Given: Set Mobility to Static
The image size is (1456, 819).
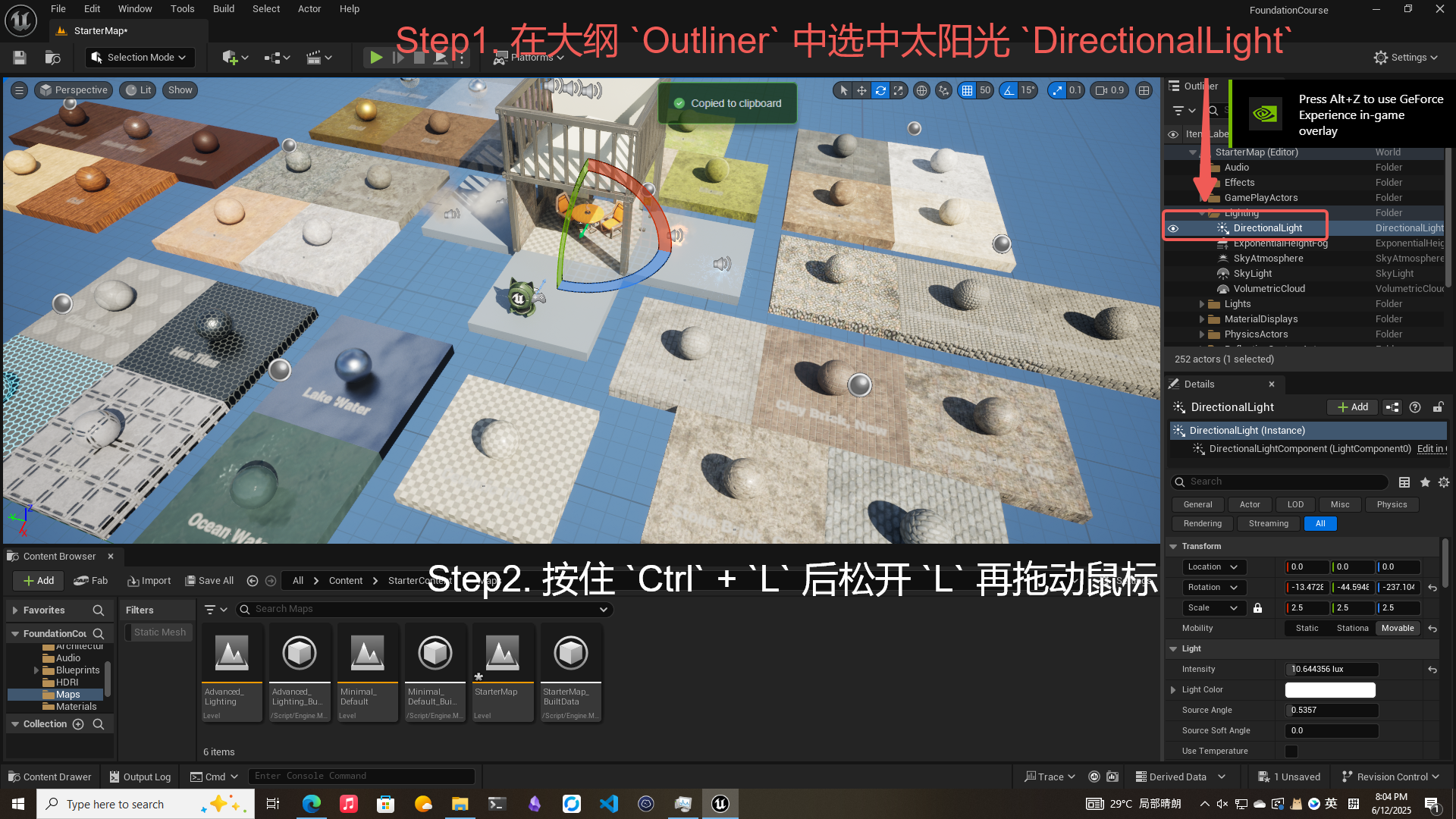Looking at the screenshot, I should [1307, 629].
